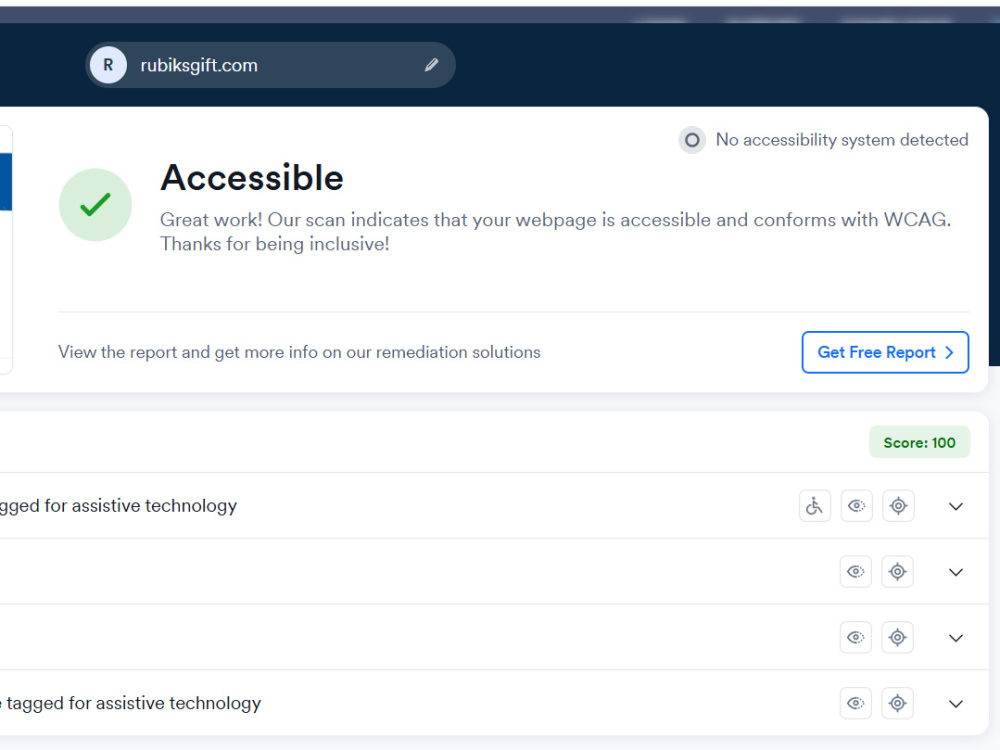Click the No accessibility system detected indicator
This screenshot has height=750, width=1000.
tap(823, 140)
